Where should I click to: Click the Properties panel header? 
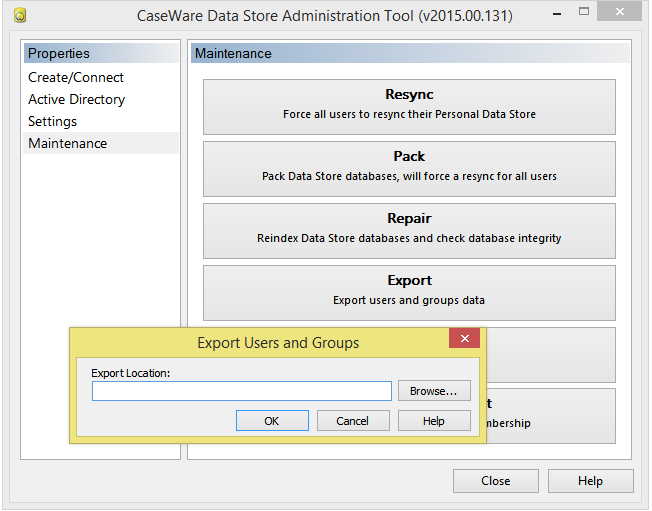tap(101, 53)
